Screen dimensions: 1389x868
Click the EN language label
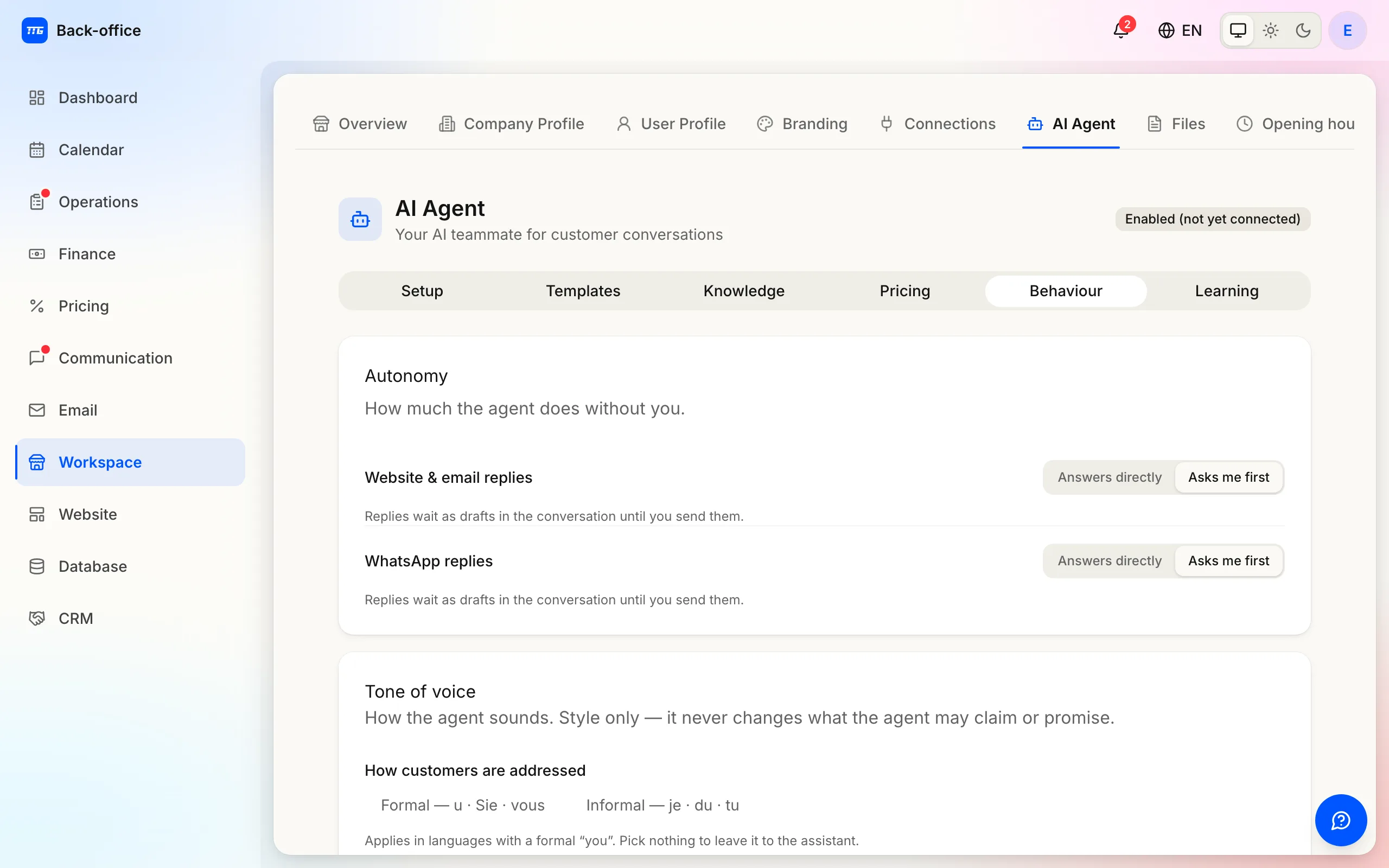[x=1192, y=30]
